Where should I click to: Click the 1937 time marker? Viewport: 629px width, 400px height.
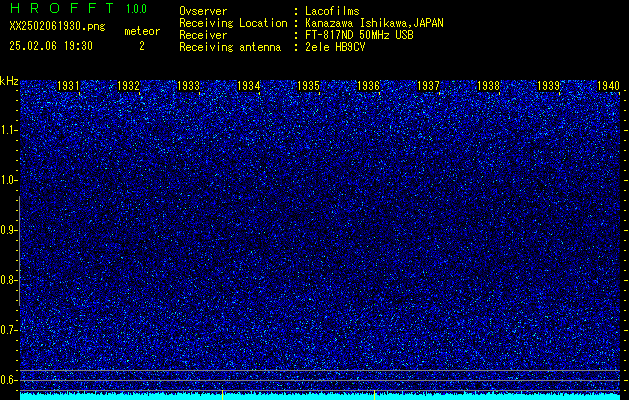tap(428, 85)
